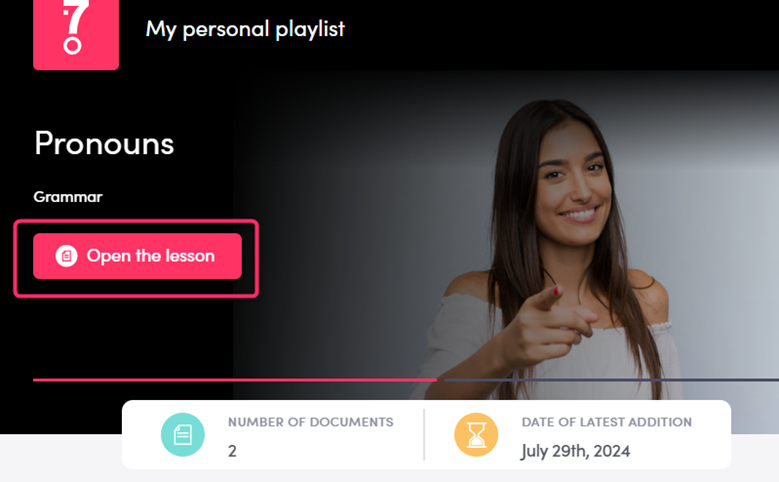This screenshot has height=482, width=779.
Task: Select the July 29th, 2024 date
Action: (x=575, y=451)
